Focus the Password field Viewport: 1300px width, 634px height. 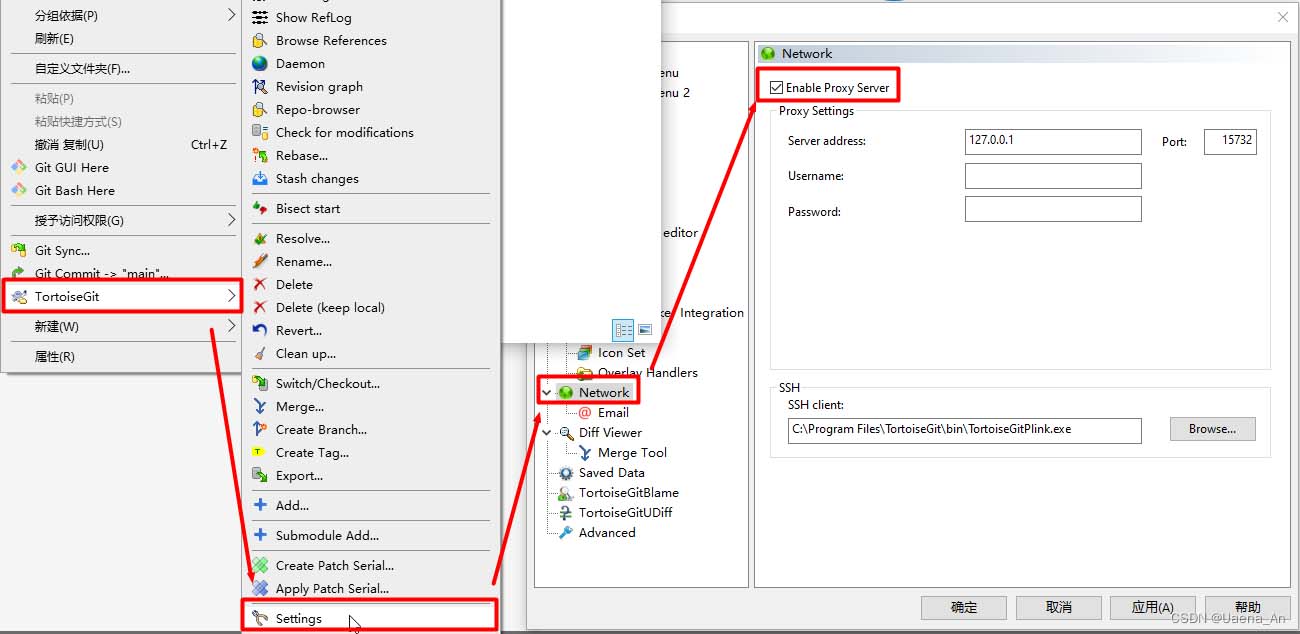pyautogui.click(x=1053, y=209)
